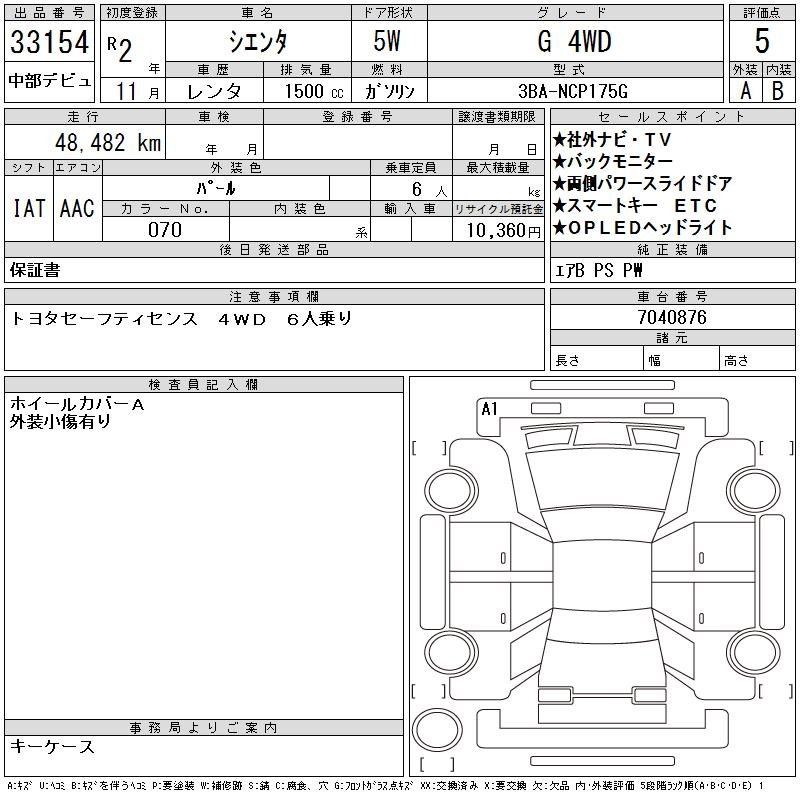Screen dimensions: 800x800
Task: Click the genuine equipment エアB PS PW
Action: tap(598, 270)
